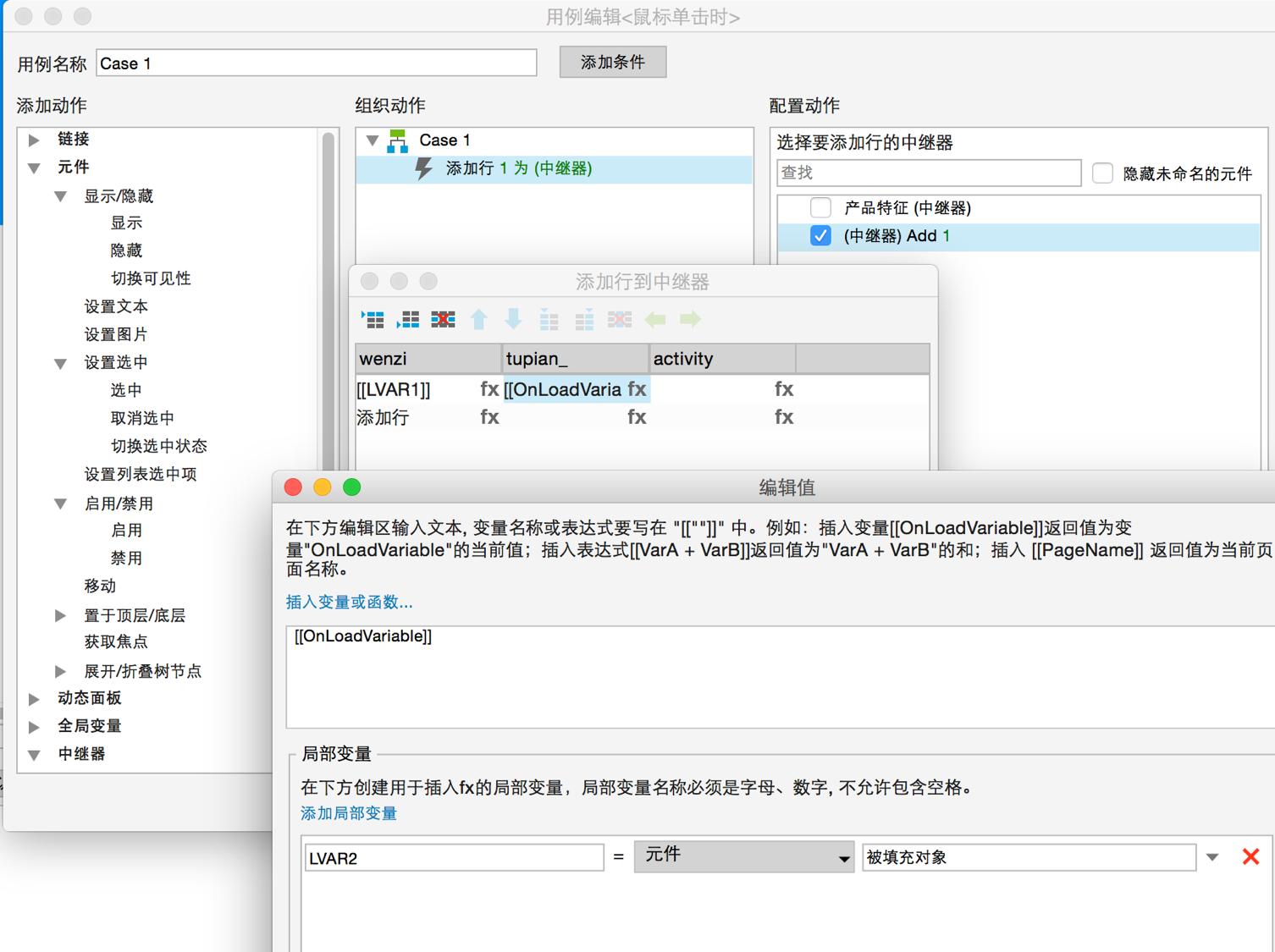Click the wenzi column header
This screenshot has width=1275, height=952.
point(428,359)
